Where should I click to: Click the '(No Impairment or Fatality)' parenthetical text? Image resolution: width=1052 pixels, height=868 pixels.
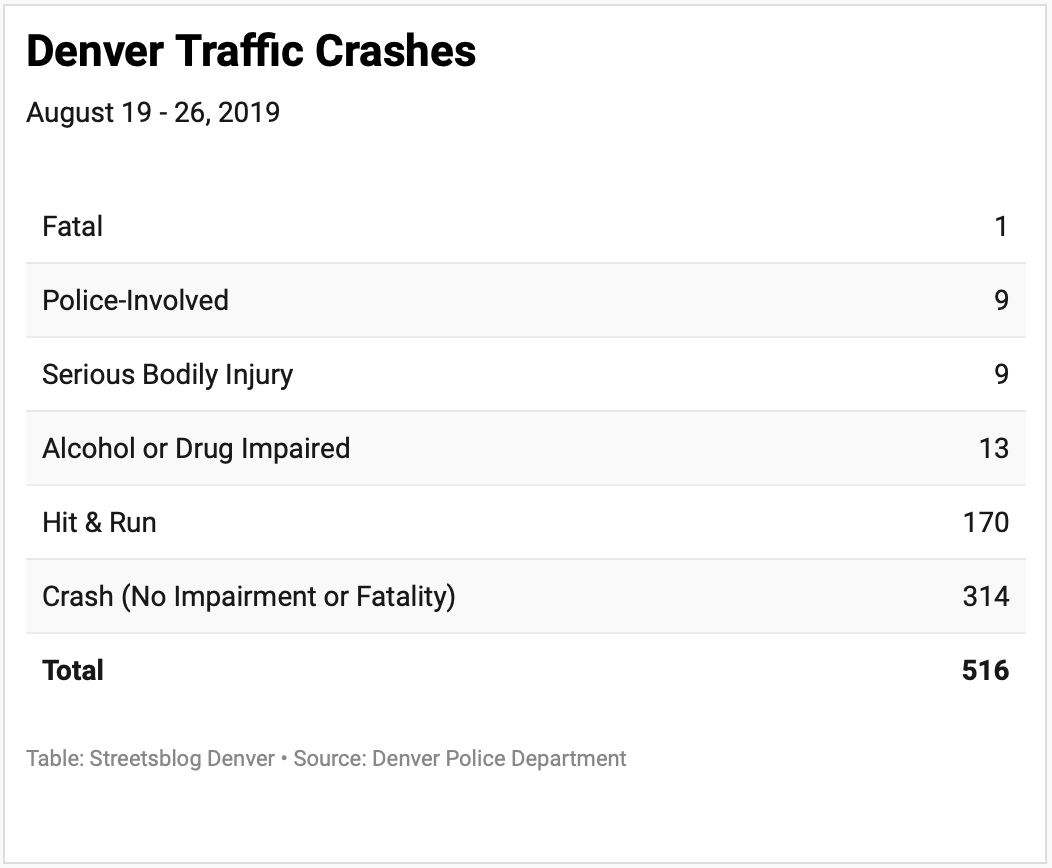click(288, 596)
